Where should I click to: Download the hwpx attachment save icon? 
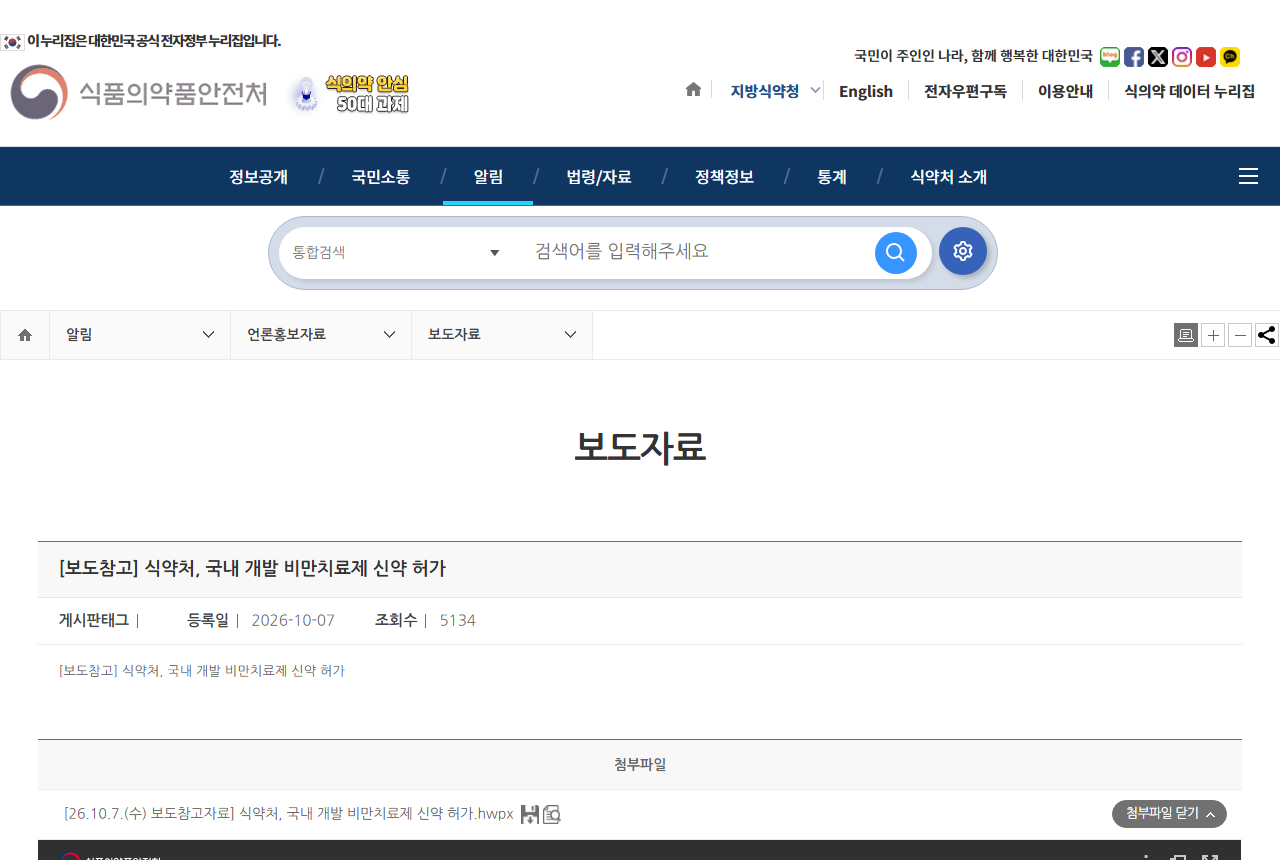pos(530,814)
